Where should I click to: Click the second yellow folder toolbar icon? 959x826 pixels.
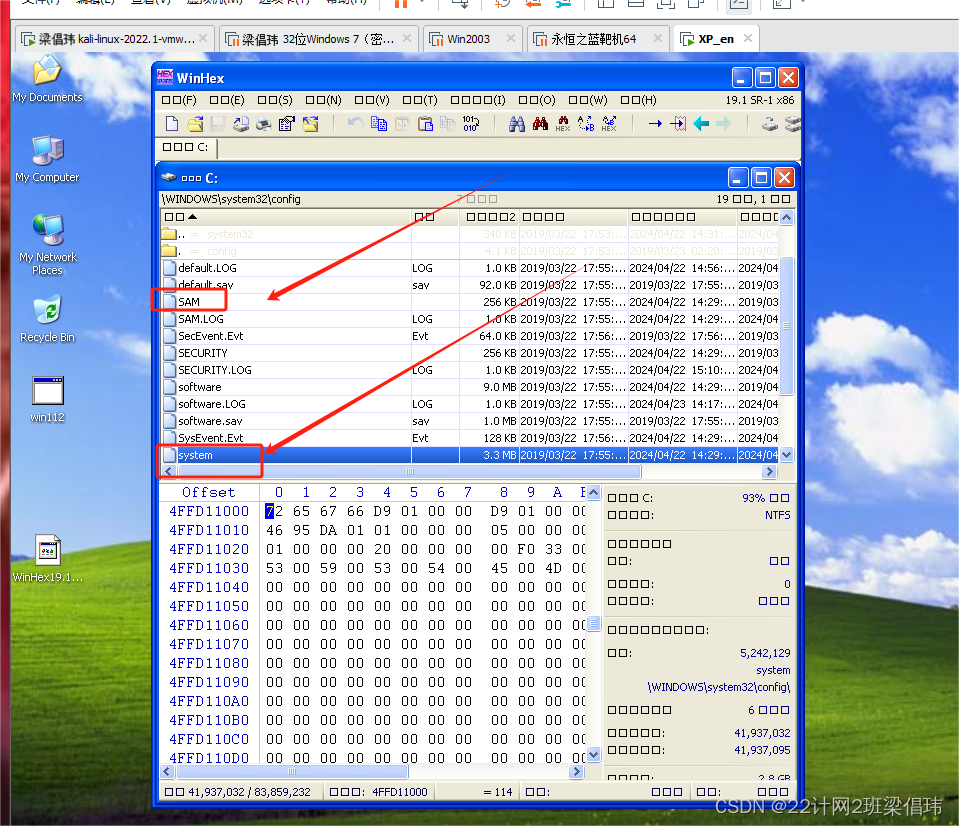(310, 124)
